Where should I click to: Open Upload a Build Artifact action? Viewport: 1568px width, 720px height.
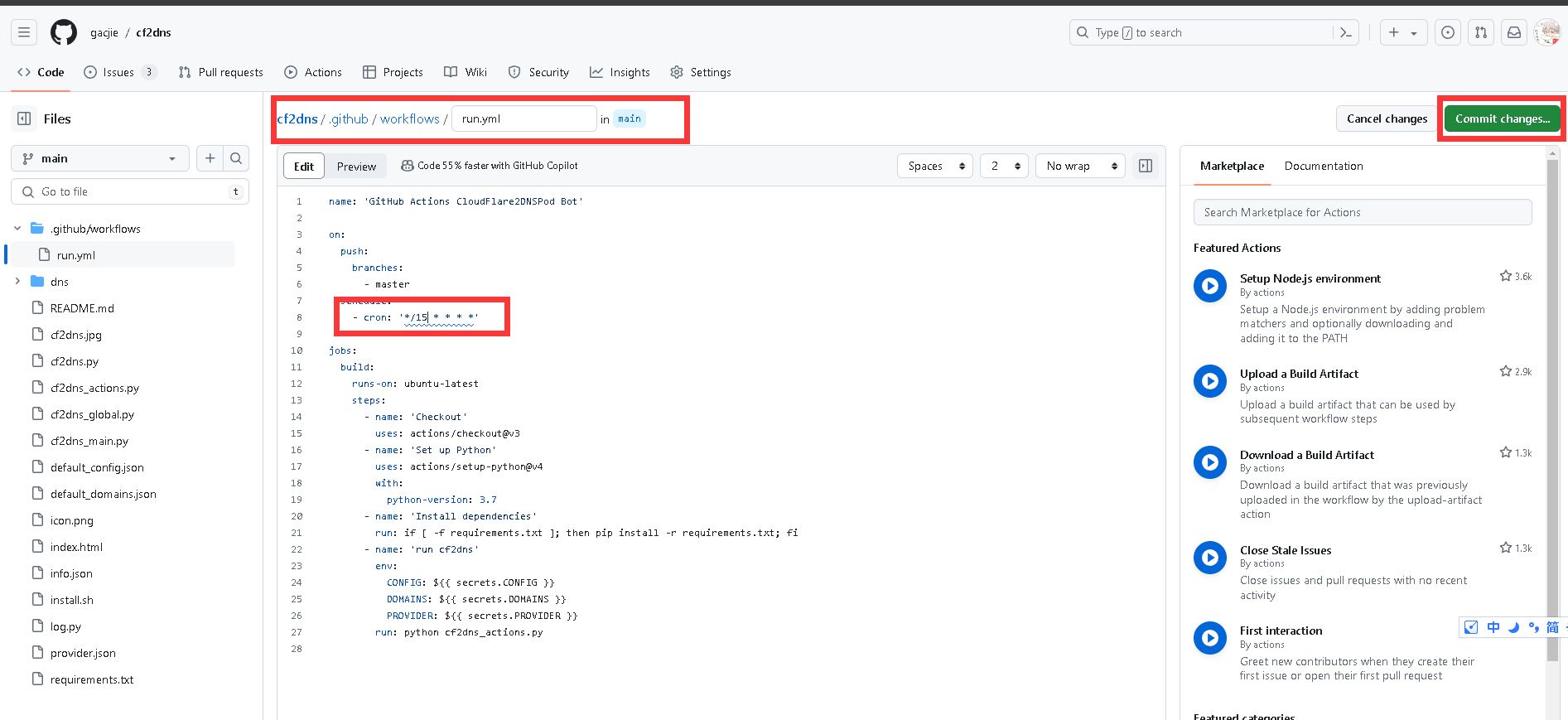pyautogui.click(x=1299, y=374)
